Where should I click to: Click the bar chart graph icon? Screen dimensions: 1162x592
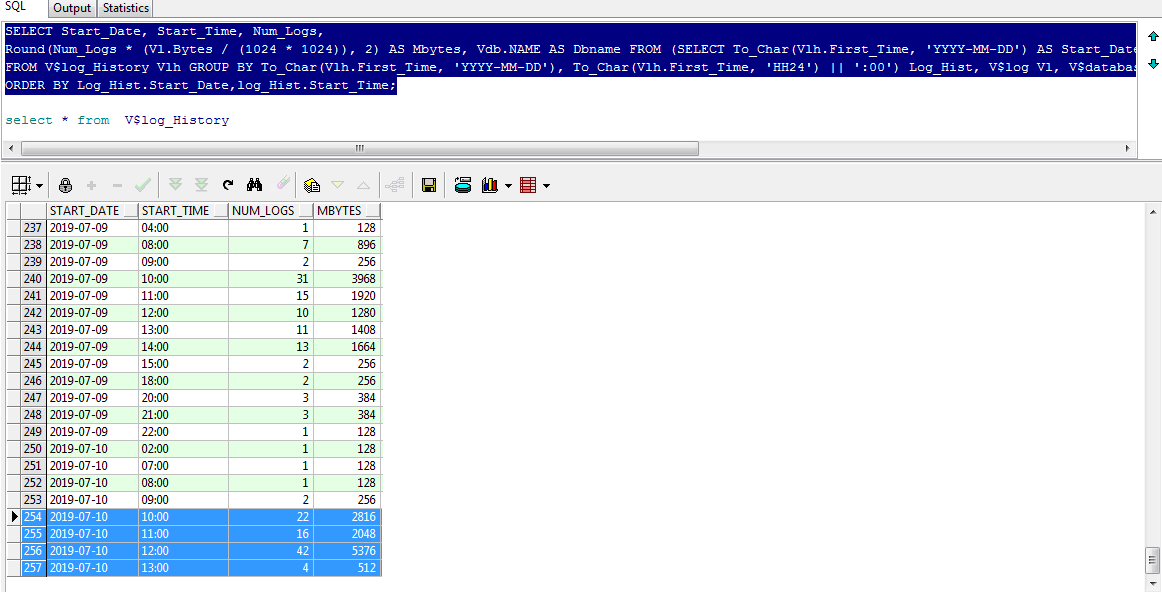pyautogui.click(x=490, y=185)
